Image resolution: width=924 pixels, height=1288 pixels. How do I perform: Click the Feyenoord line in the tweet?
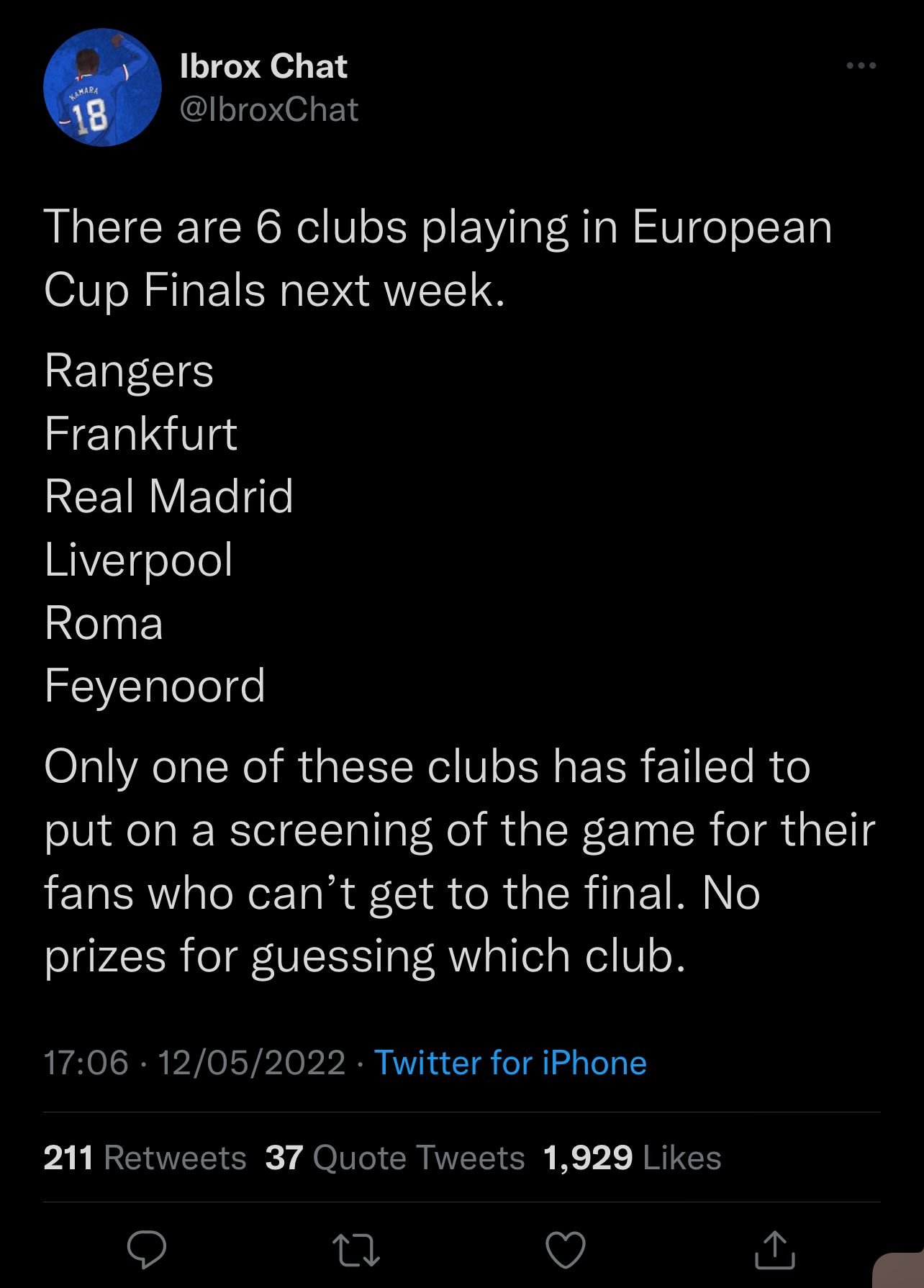click(155, 684)
